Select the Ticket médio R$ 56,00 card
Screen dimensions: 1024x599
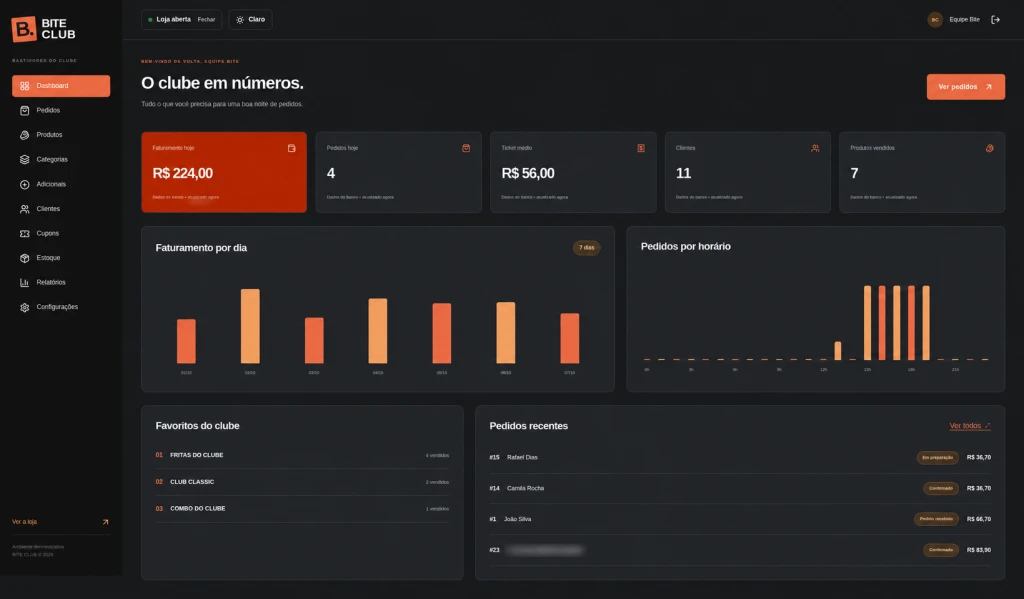point(573,172)
